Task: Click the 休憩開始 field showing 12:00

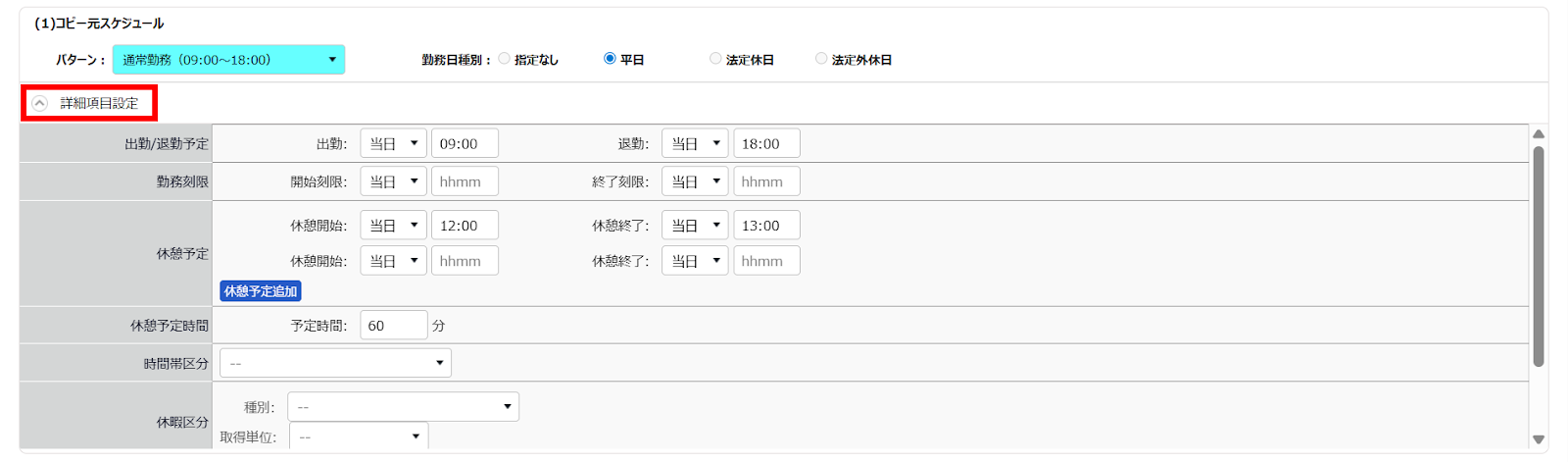Action: [x=465, y=225]
